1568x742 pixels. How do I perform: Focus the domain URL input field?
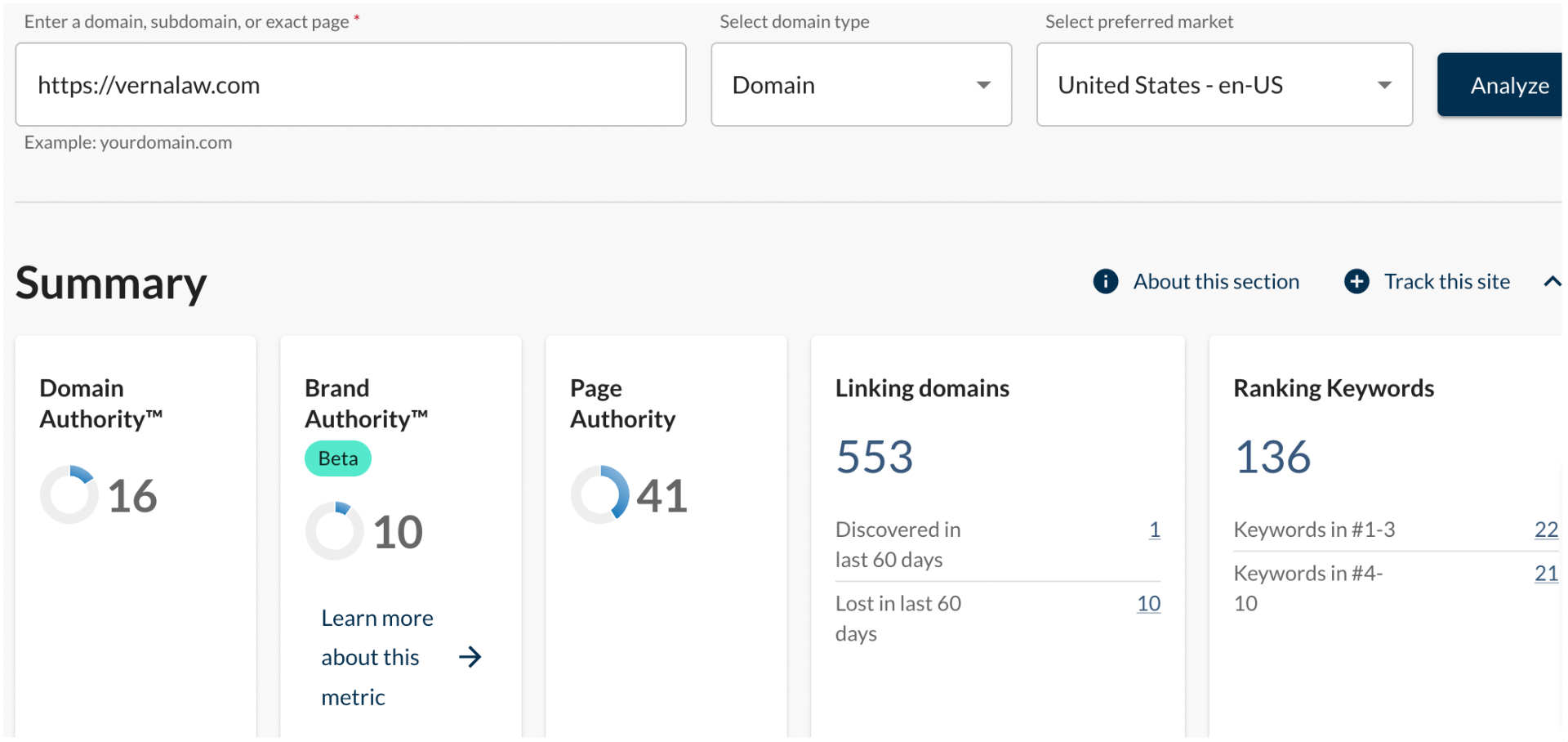tap(350, 85)
